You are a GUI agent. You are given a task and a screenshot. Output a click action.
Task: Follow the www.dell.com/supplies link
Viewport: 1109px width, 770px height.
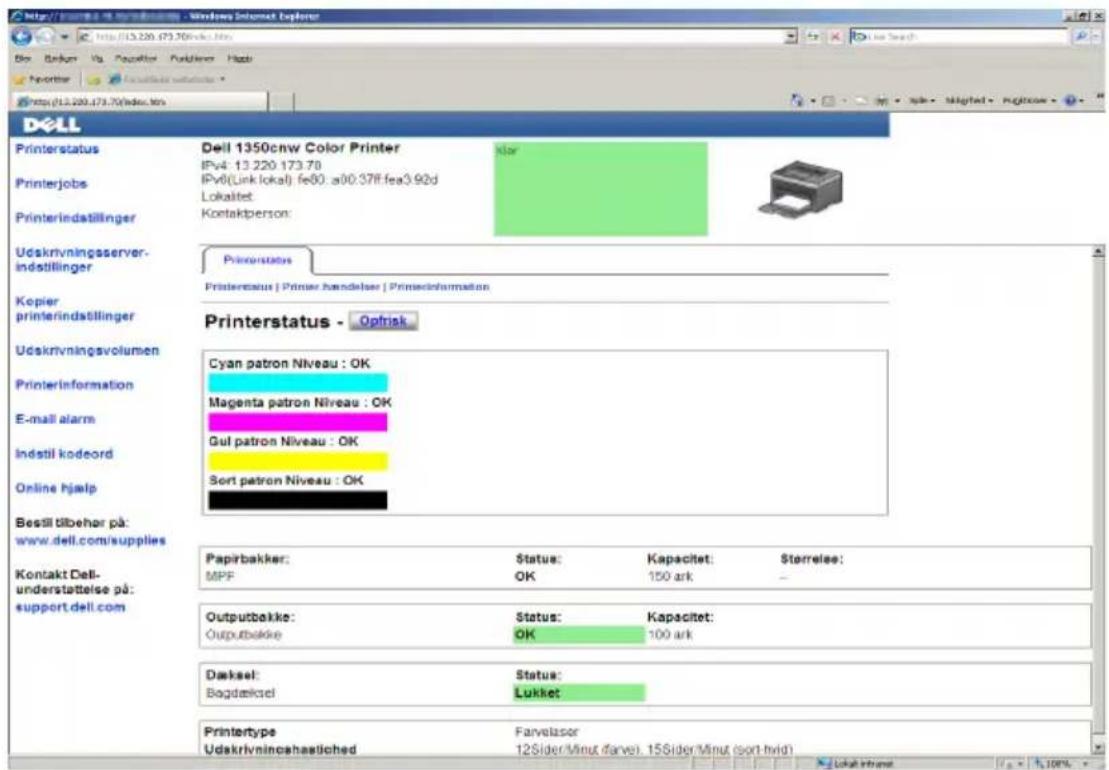tap(91, 540)
